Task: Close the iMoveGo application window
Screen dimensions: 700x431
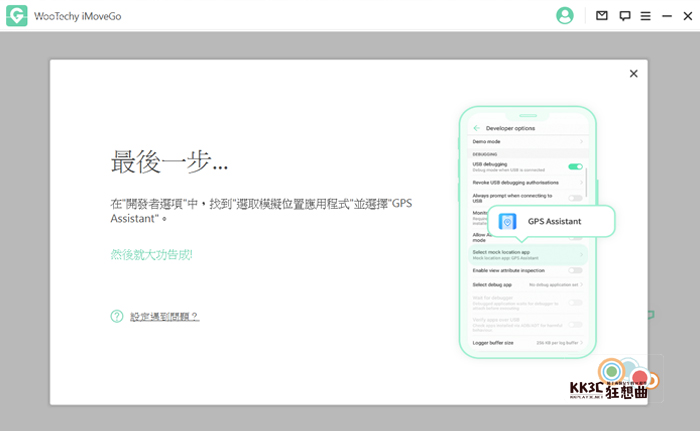Action: 688,16
